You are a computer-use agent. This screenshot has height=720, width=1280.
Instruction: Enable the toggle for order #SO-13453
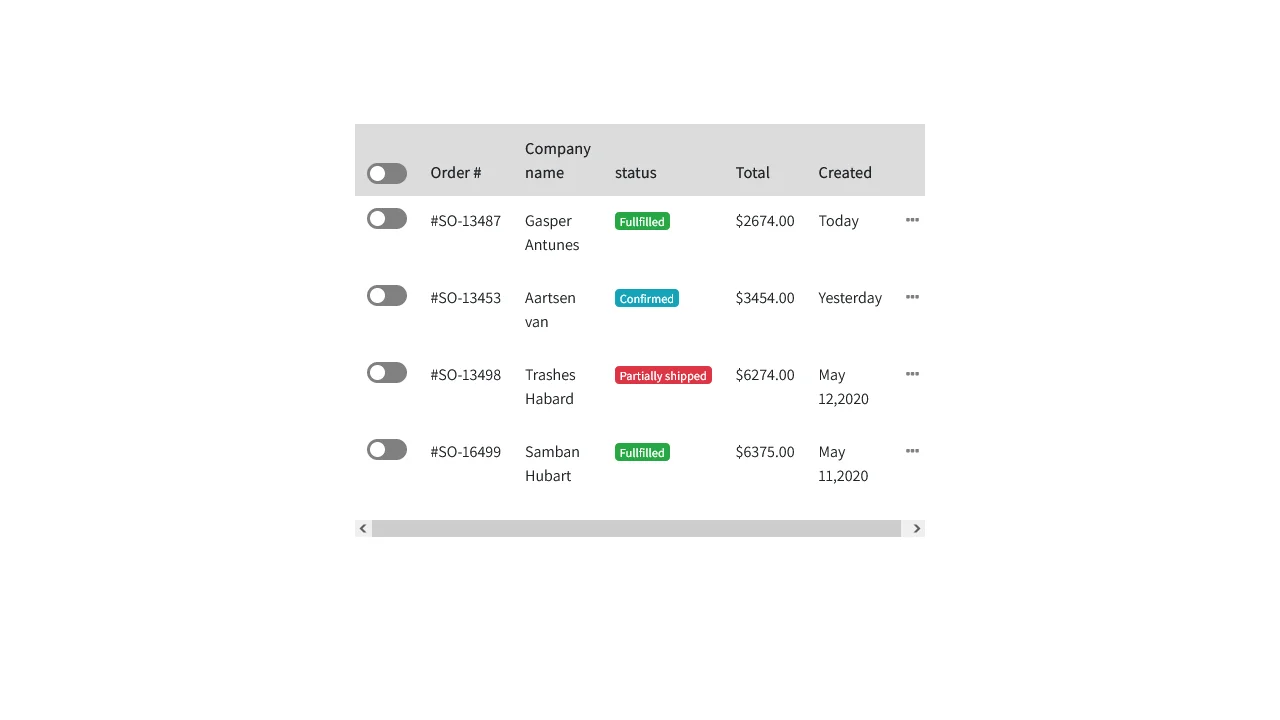click(387, 295)
